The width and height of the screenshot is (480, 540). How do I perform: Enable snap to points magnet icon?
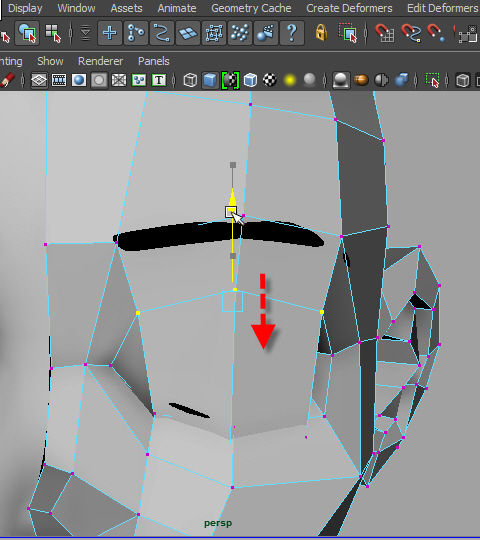click(x=436, y=33)
